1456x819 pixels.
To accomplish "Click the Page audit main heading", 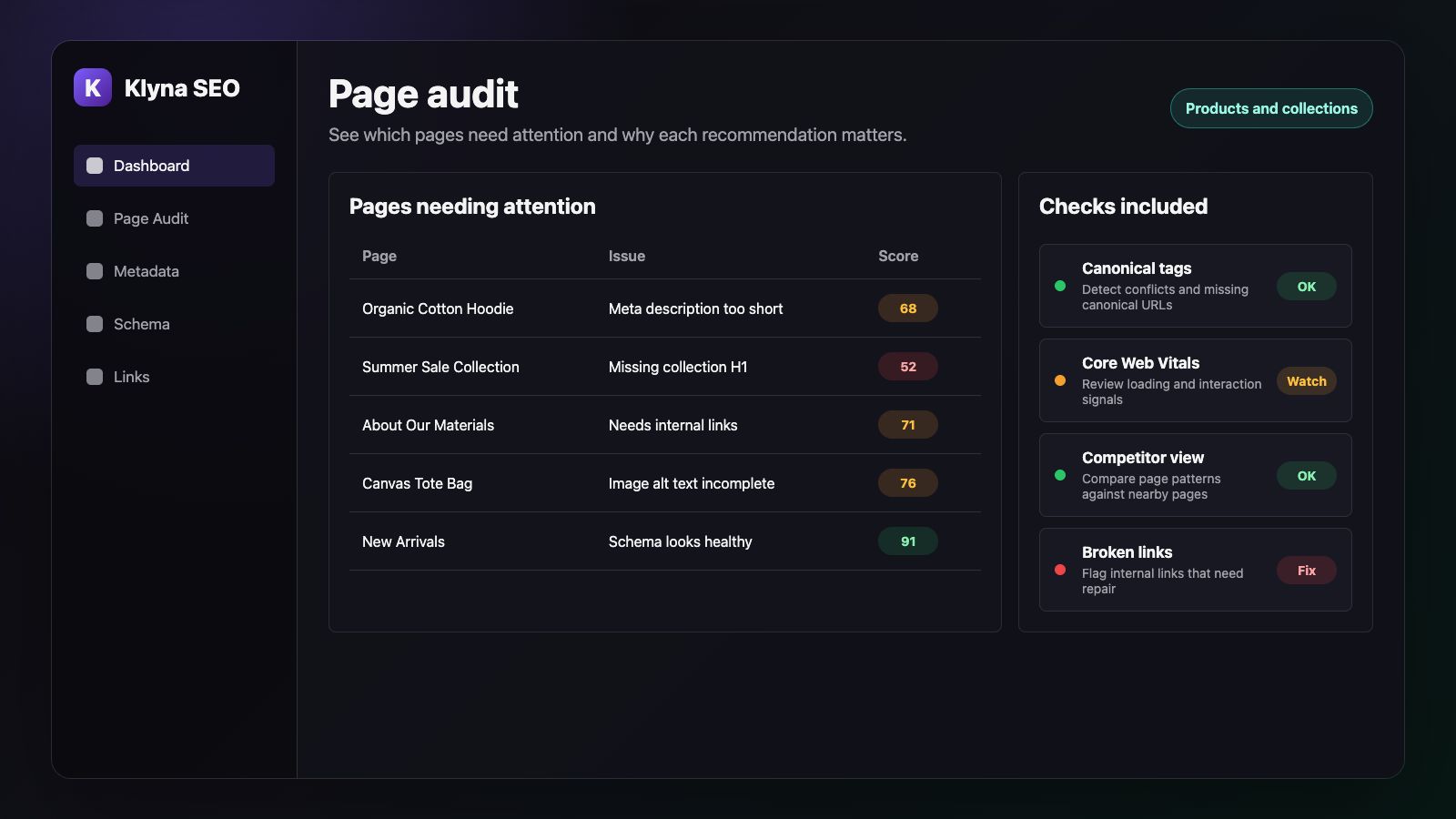I will (423, 94).
